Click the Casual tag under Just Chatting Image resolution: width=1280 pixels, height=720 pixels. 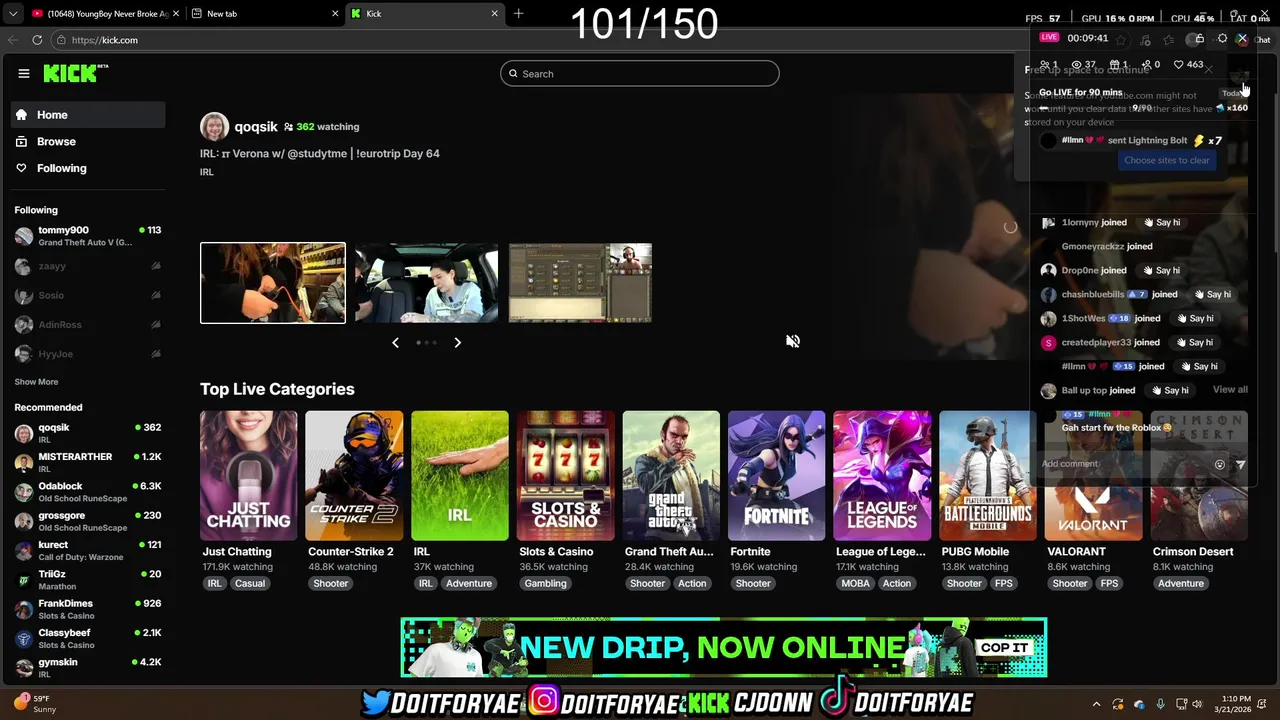[x=250, y=584]
